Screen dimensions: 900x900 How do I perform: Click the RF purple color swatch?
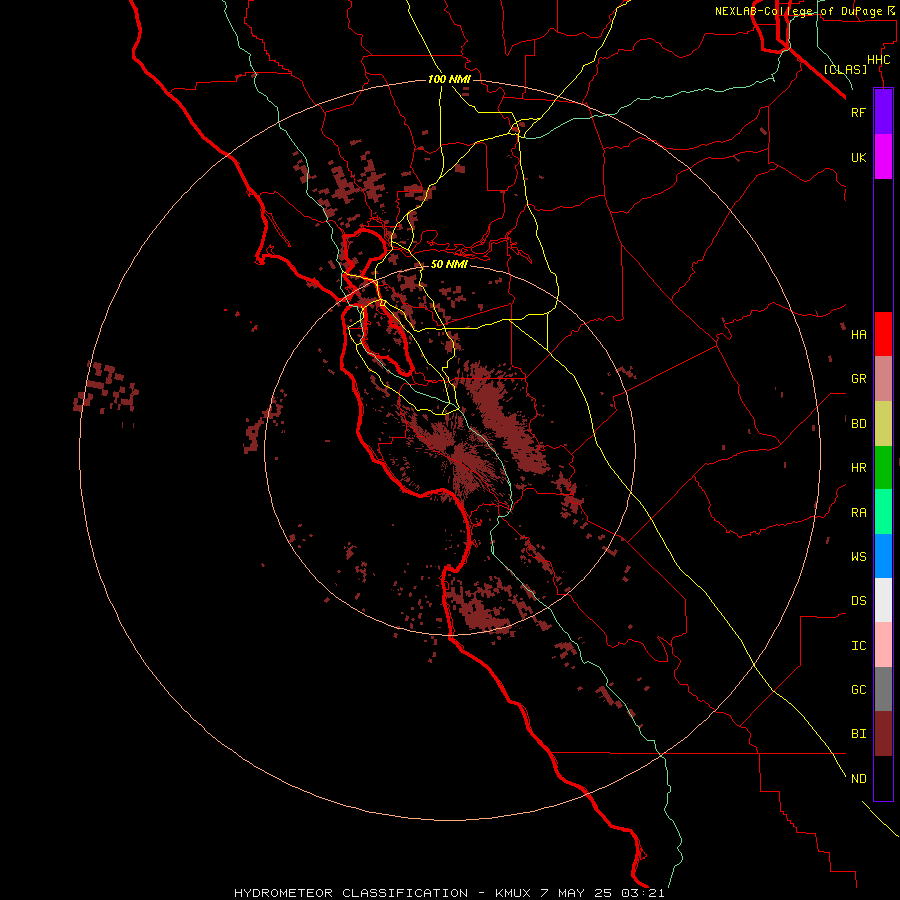[x=883, y=112]
